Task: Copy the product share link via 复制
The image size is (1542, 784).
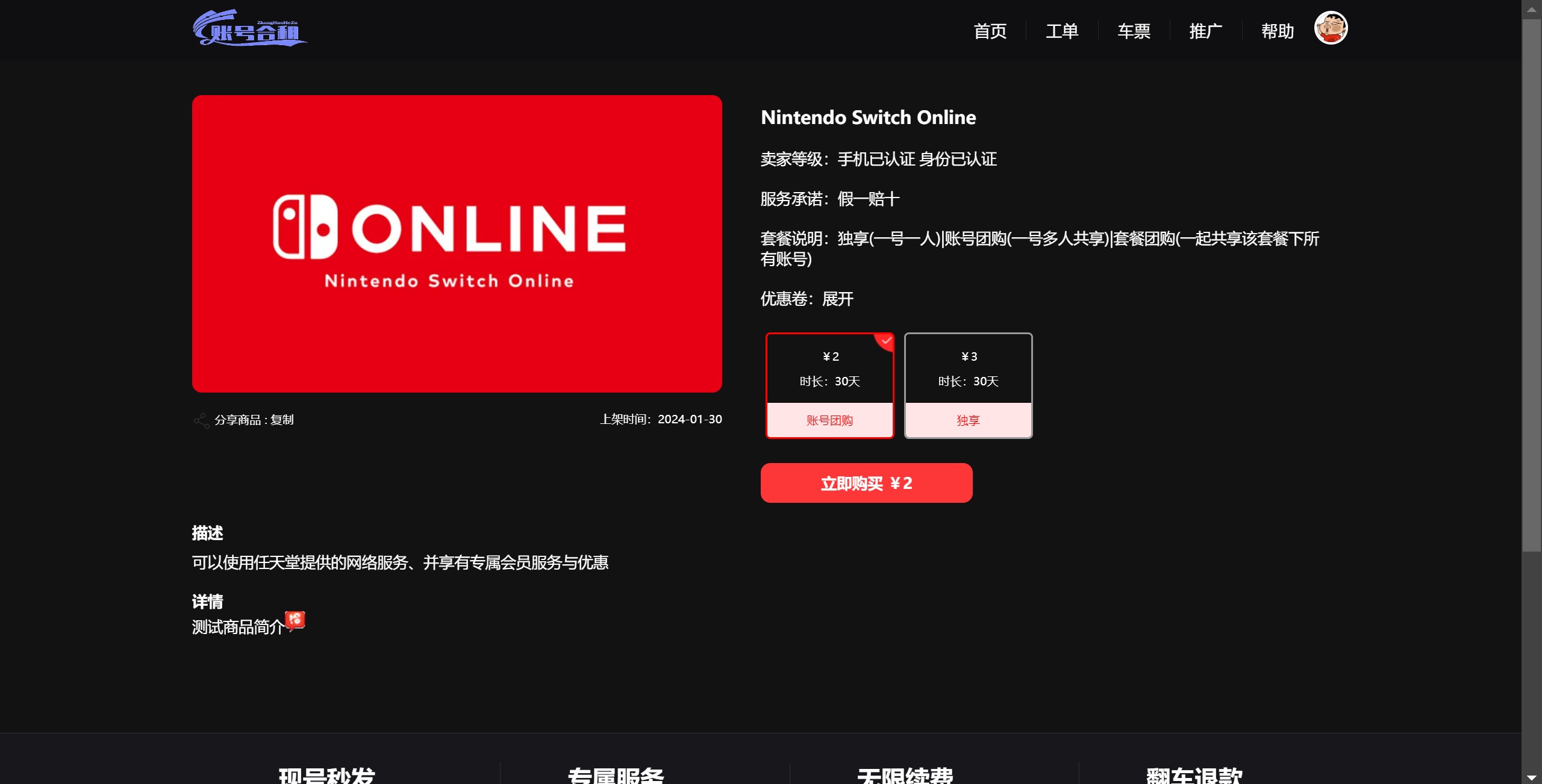Action: point(282,420)
